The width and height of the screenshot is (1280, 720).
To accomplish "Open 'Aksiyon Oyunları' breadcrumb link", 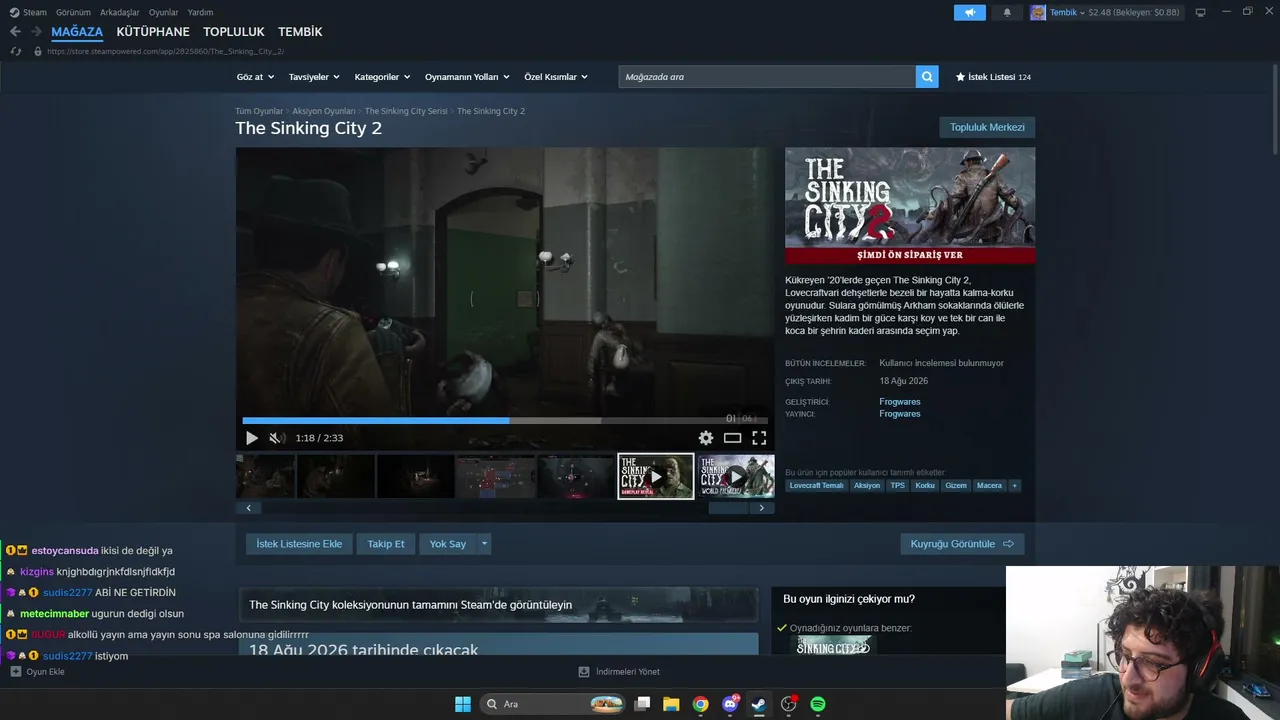I will (x=324, y=111).
